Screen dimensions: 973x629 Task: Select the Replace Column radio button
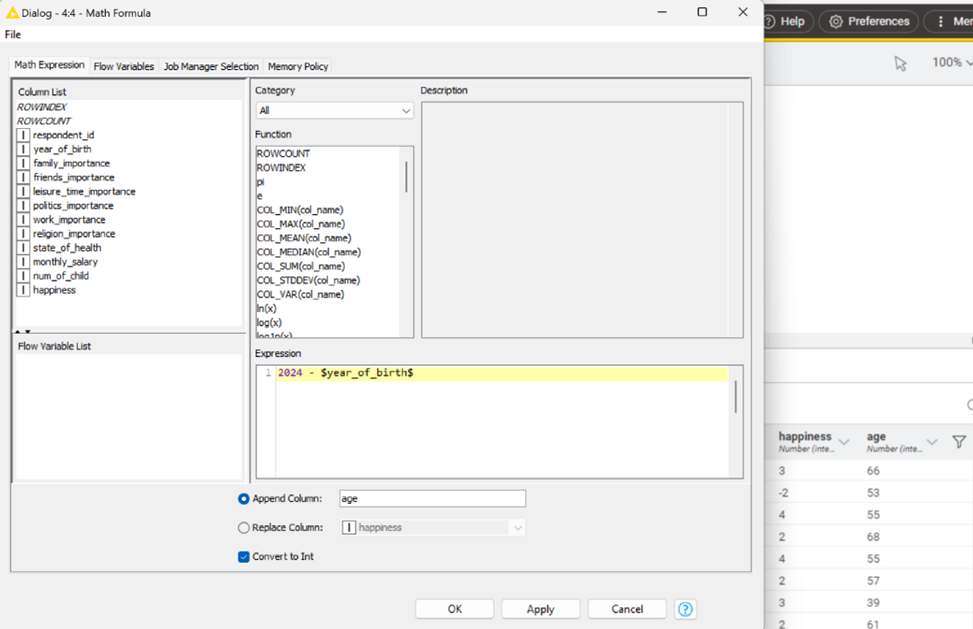click(x=244, y=528)
